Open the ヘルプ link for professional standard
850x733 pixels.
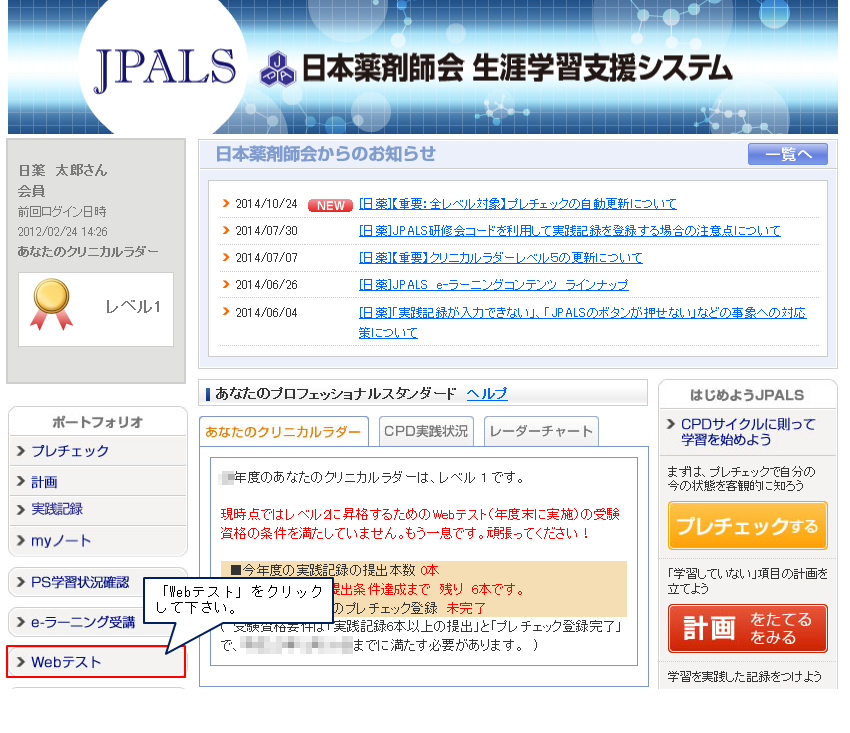click(x=487, y=394)
